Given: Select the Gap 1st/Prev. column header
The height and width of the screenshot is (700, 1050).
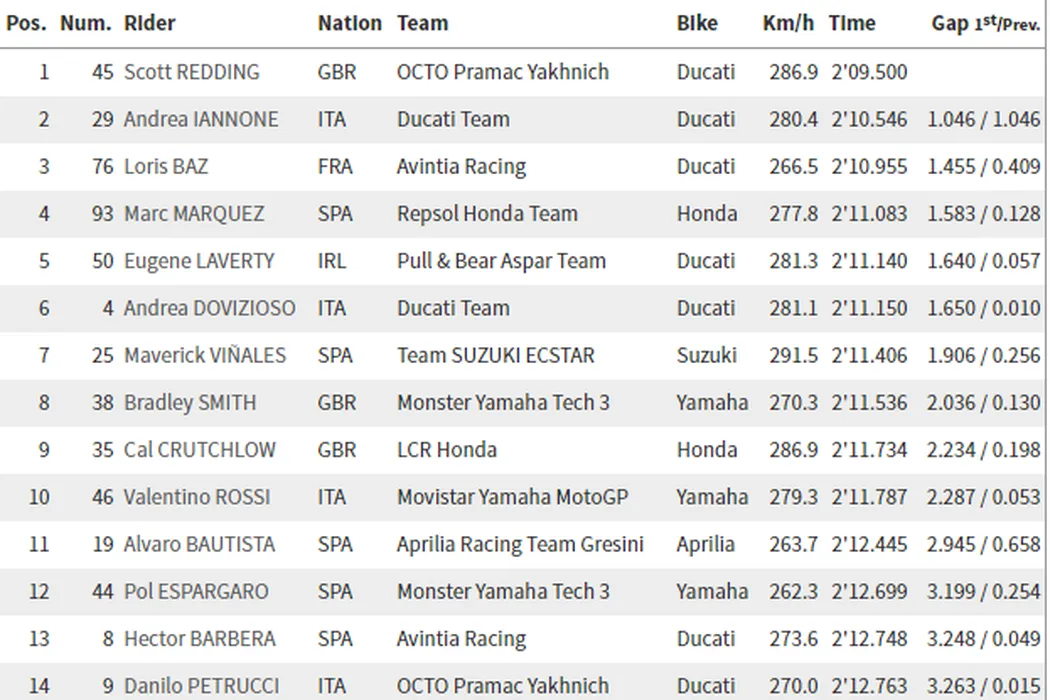Looking at the screenshot, I should pyautogui.click(x=985, y=23).
